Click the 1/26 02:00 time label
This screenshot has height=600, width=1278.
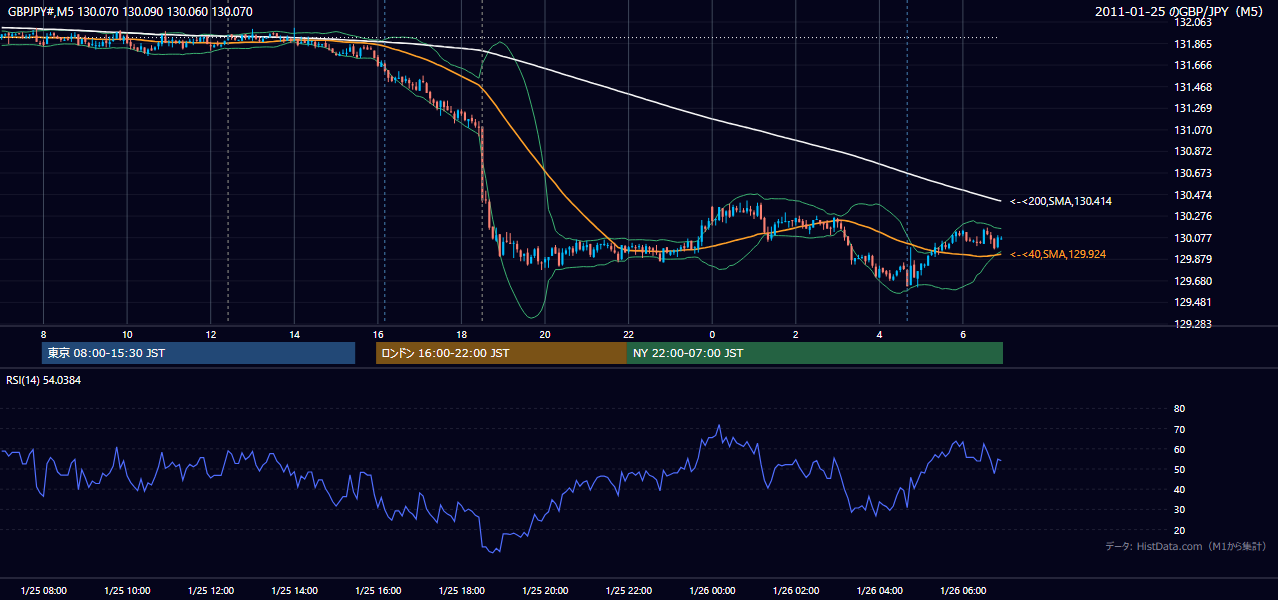pyautogui.click(x=795, y=591)
